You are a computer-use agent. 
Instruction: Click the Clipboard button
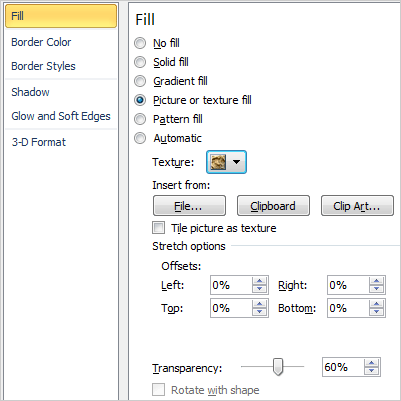point(273,206)
